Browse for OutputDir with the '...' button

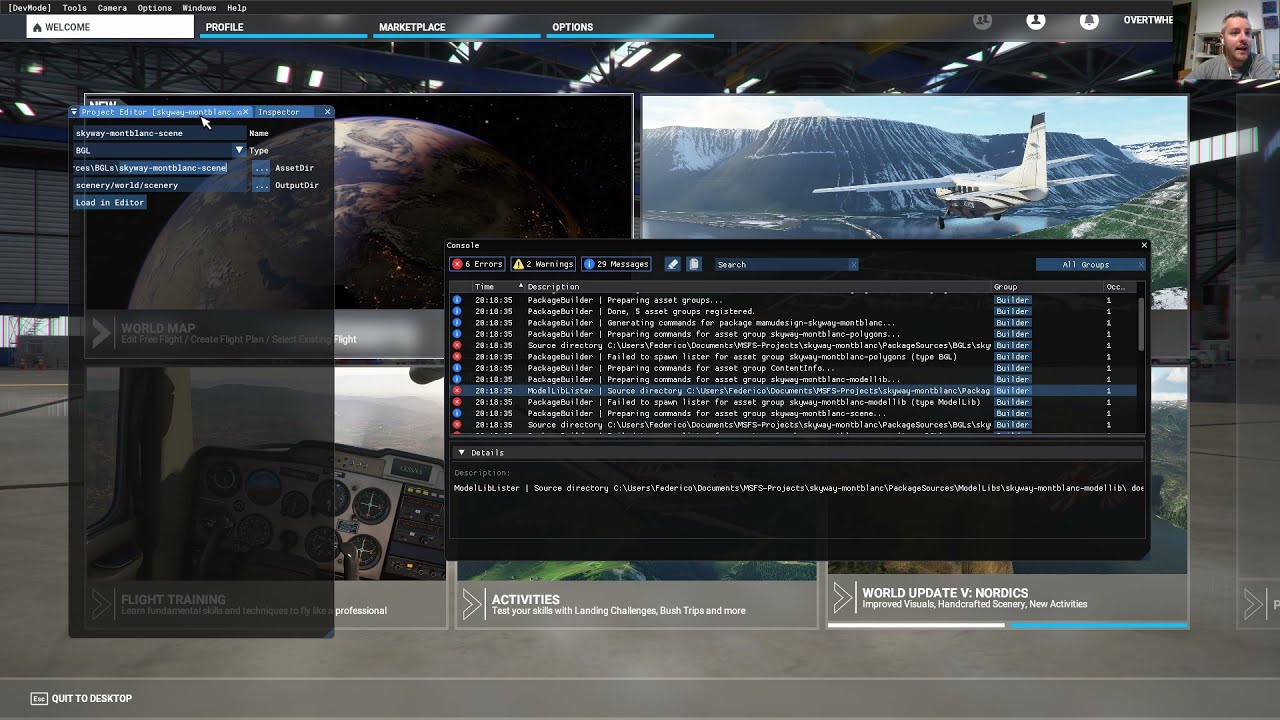click(x=261, y=185)
